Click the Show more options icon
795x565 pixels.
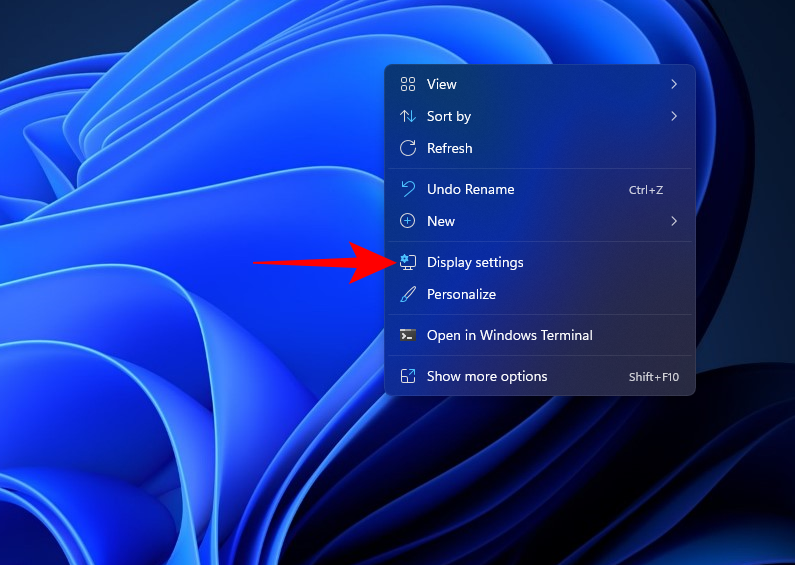pos(407,376)
